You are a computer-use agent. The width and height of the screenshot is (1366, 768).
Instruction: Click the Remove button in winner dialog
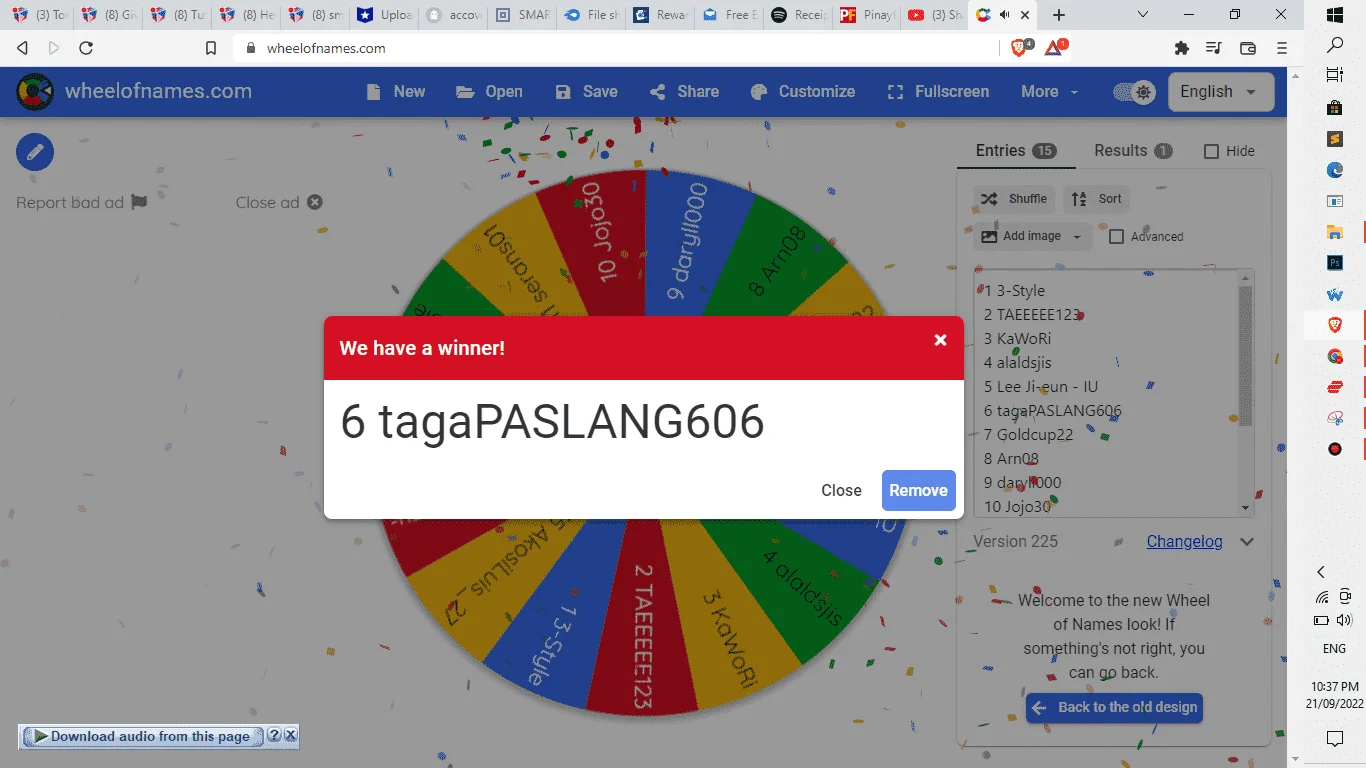(918, 490)
